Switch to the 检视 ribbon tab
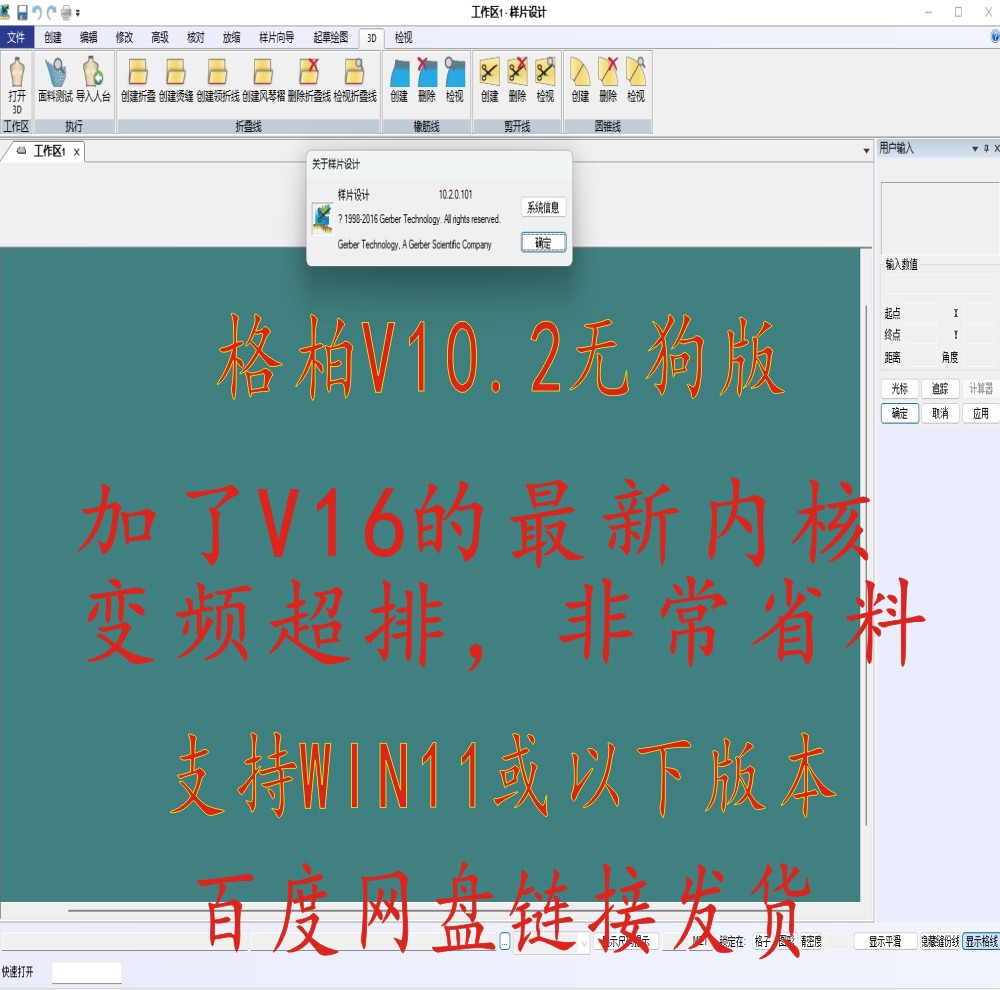 (x=404, y=38)
